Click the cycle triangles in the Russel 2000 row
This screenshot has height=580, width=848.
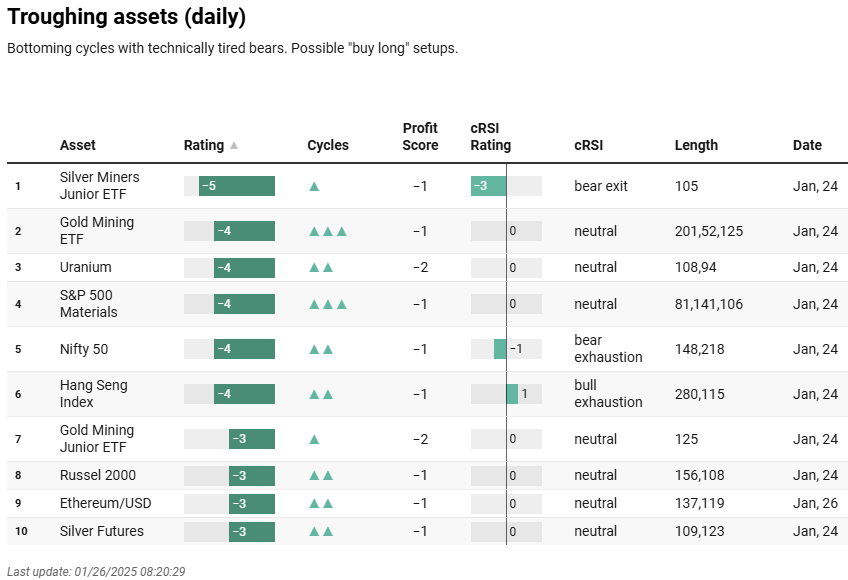[x=320, y=475]
